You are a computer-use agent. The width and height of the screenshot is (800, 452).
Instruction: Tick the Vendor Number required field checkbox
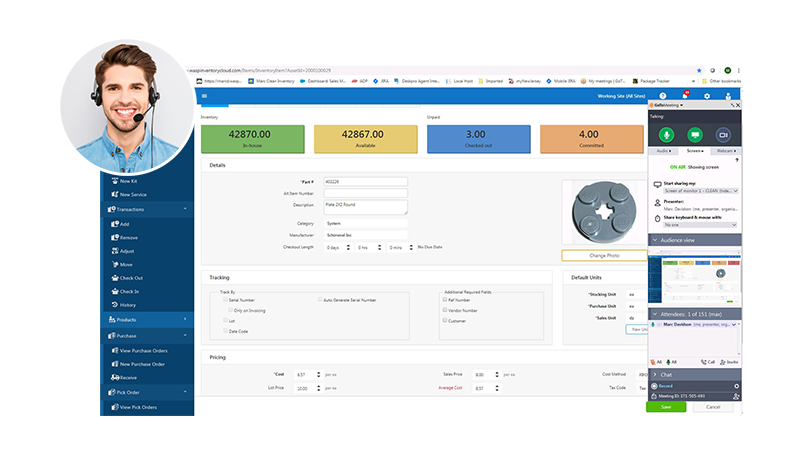pos(444,310)
